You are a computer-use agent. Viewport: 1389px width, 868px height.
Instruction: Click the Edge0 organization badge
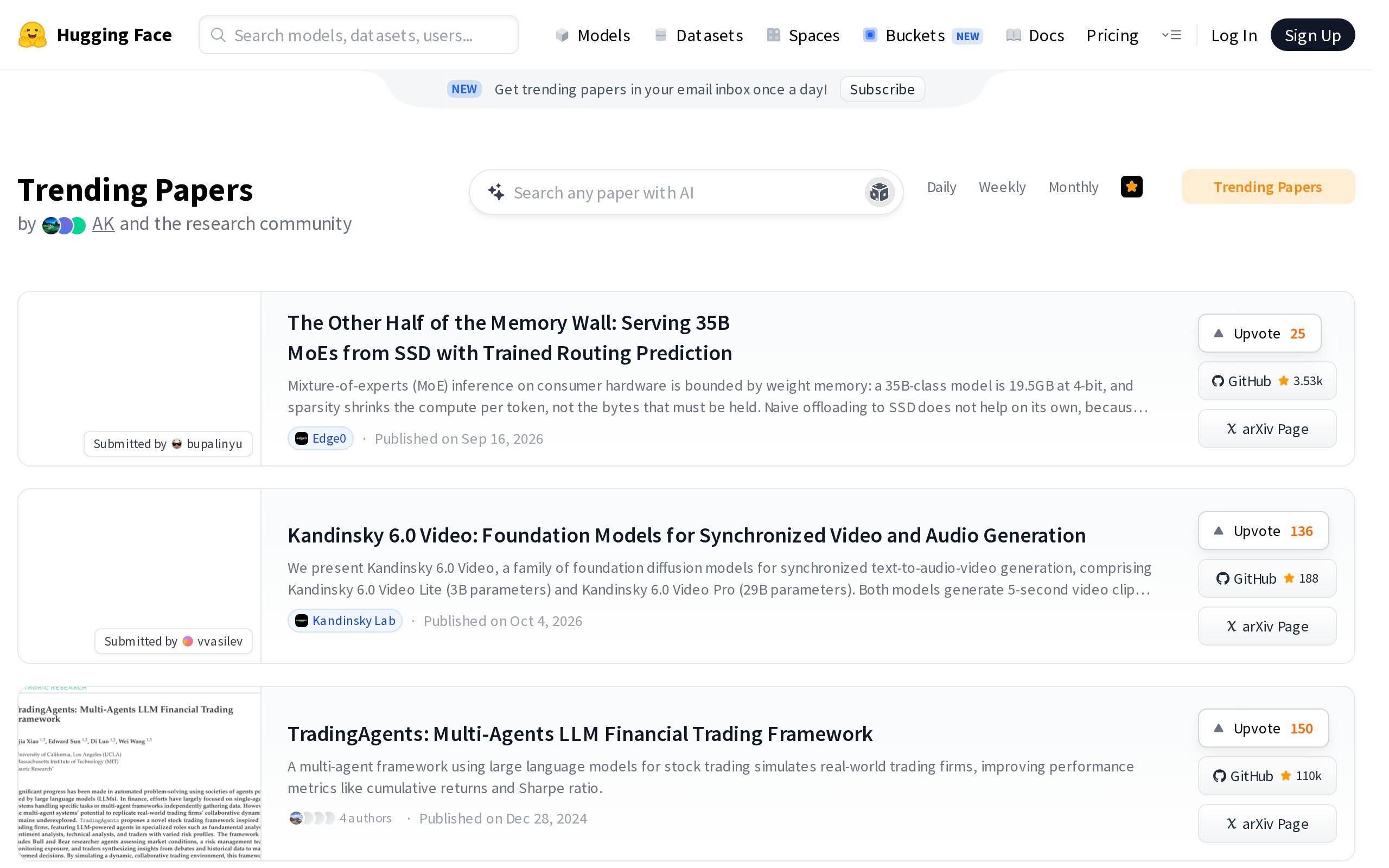[x=320, y=438]
